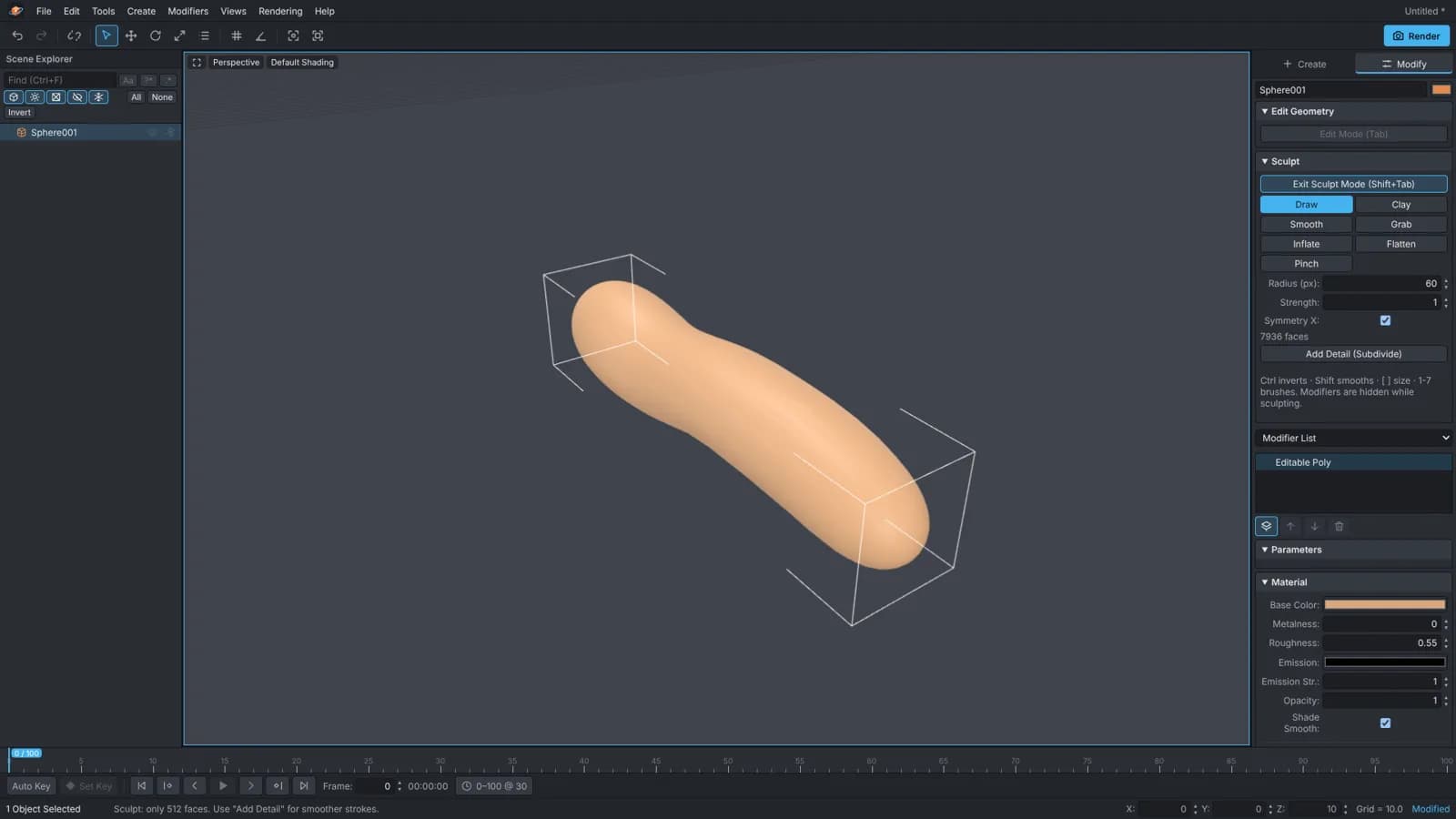Switch to the Create tab
The image size is (1456, 819).
pos(1304,64)
